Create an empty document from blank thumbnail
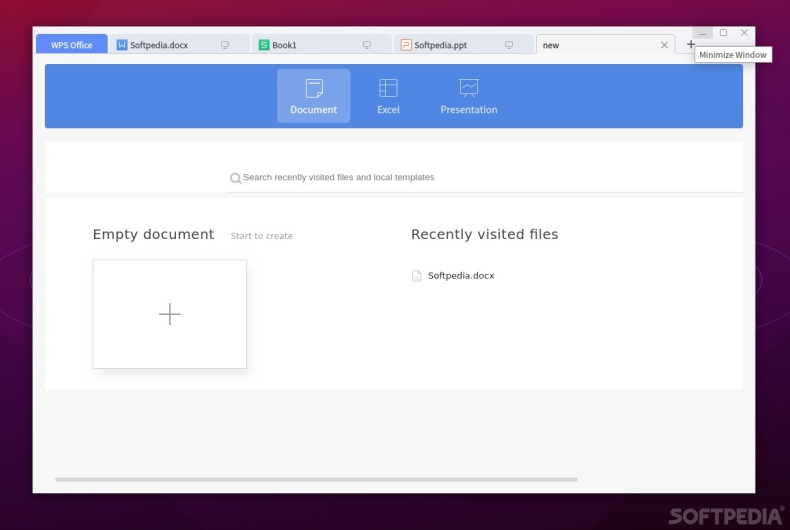The image size is (790, 530). [x=170, y=314]
